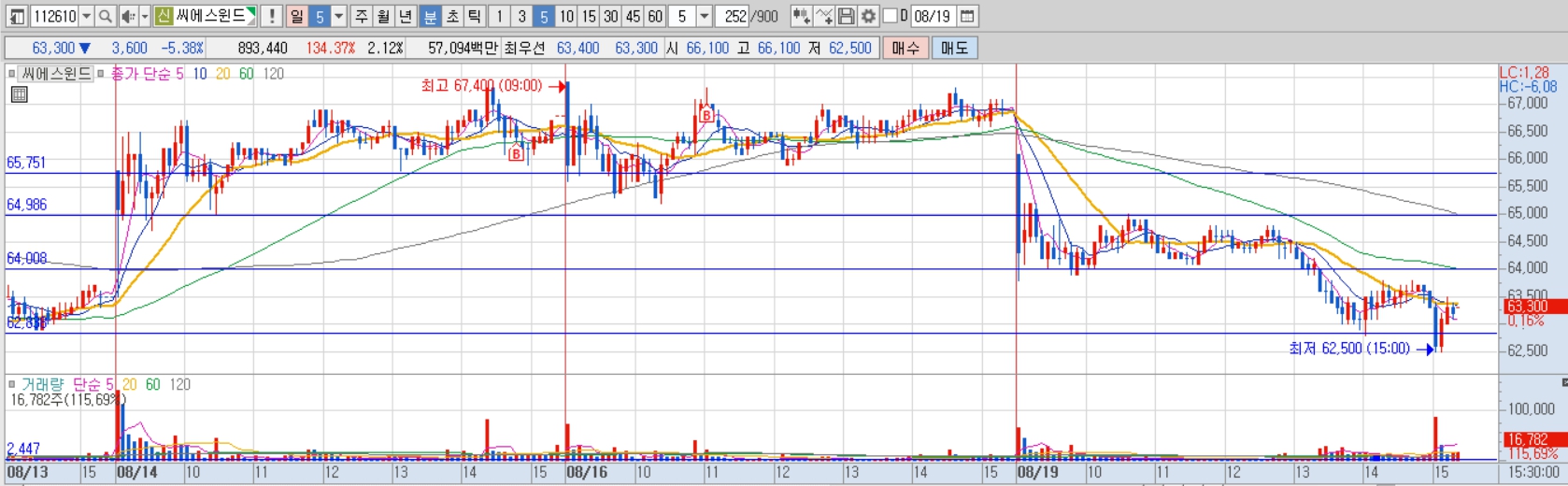Toggle the D checkbox
Viewport: 1568px width, 486px height.
coord(890,16)
